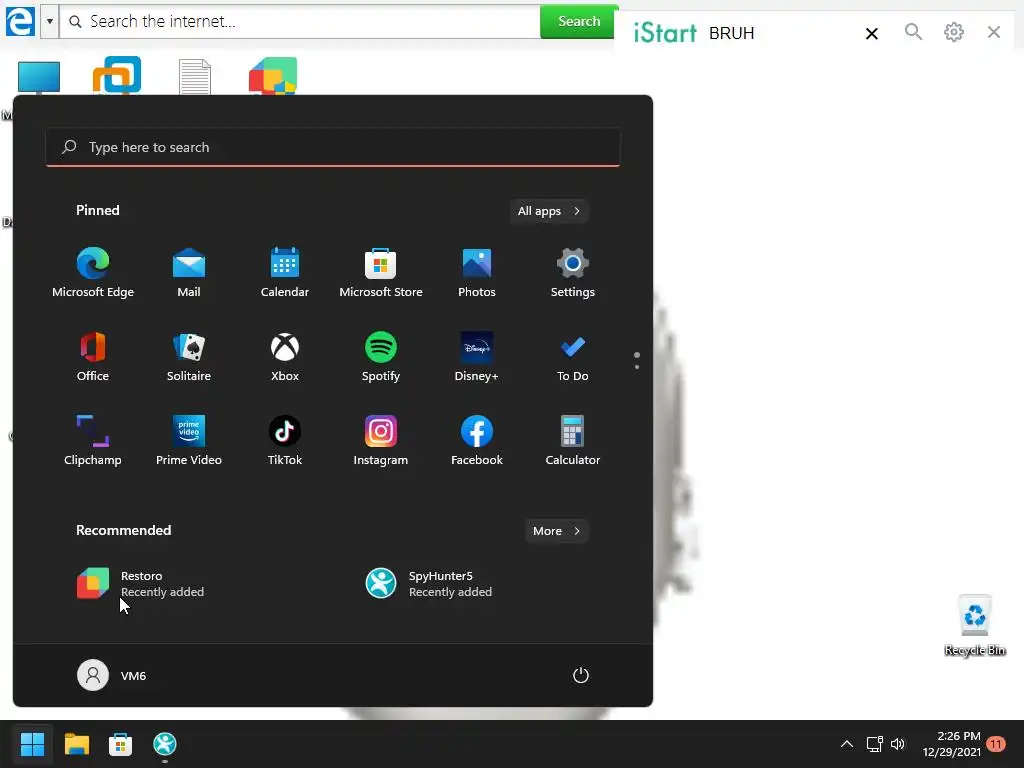The width and height of the screenshot is (1024, 768).
Task: Click the Edge logo in search toolbar
Action: 20,22
